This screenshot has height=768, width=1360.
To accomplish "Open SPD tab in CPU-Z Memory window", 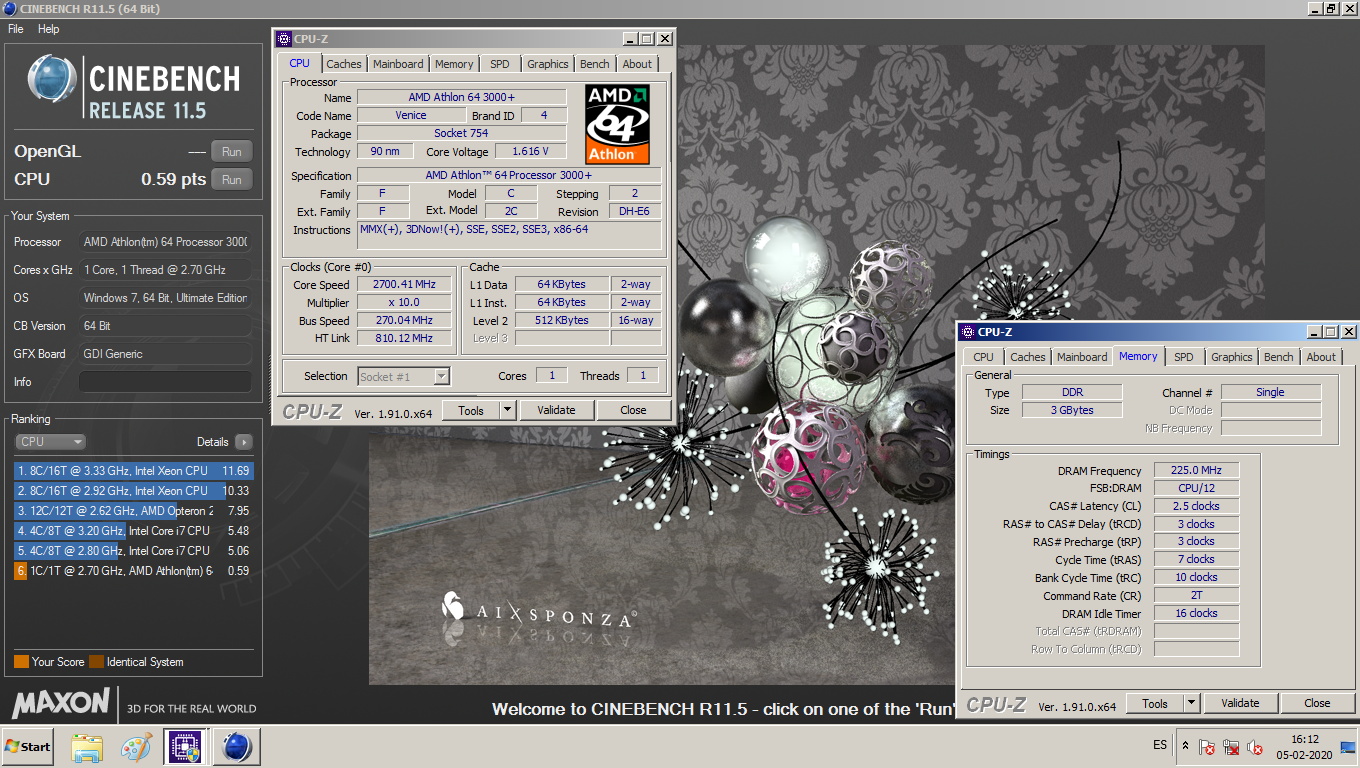I will (x=1184, y=357).
